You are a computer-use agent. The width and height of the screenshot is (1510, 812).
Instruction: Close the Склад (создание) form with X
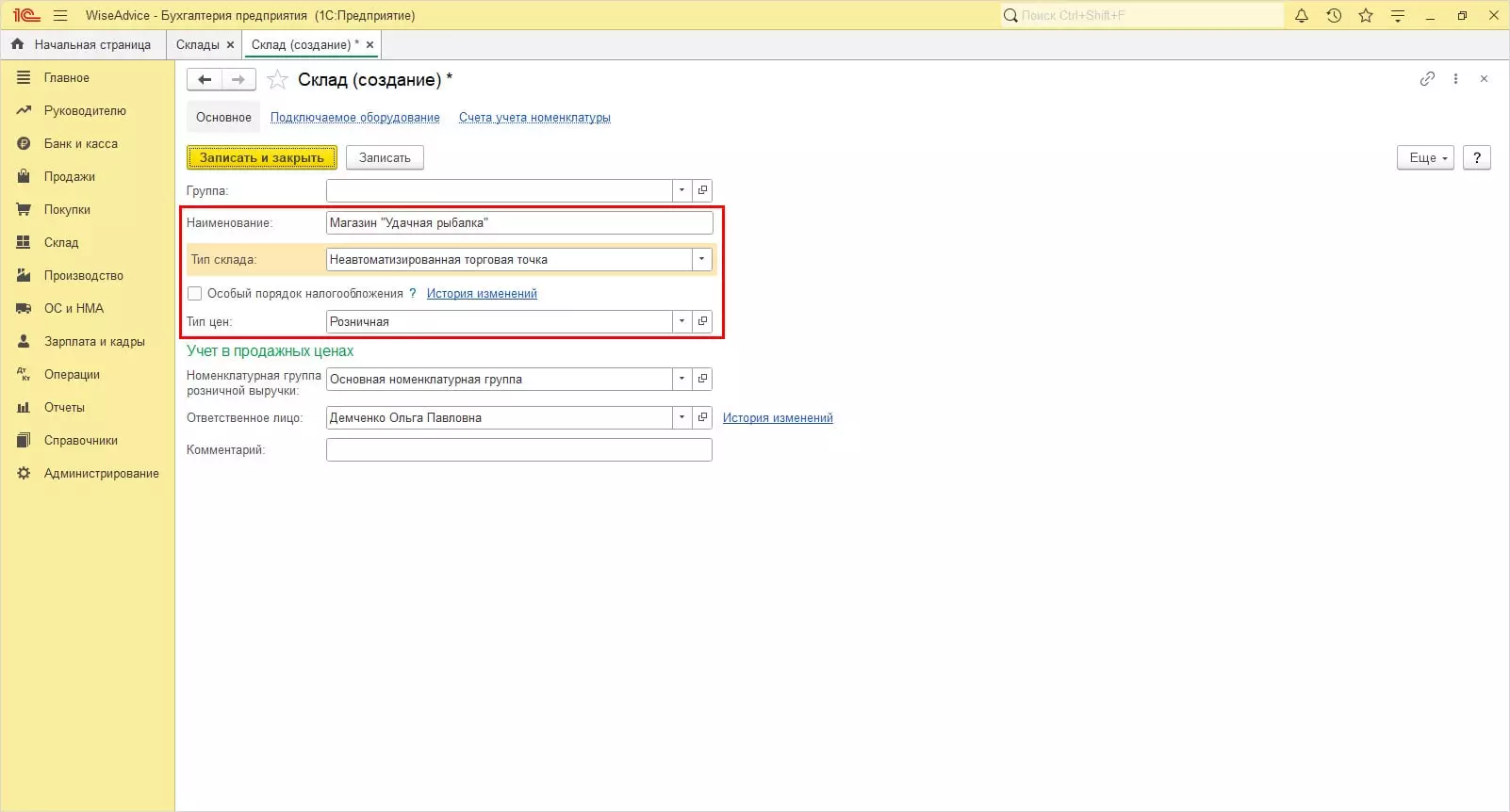[1484, 79]
